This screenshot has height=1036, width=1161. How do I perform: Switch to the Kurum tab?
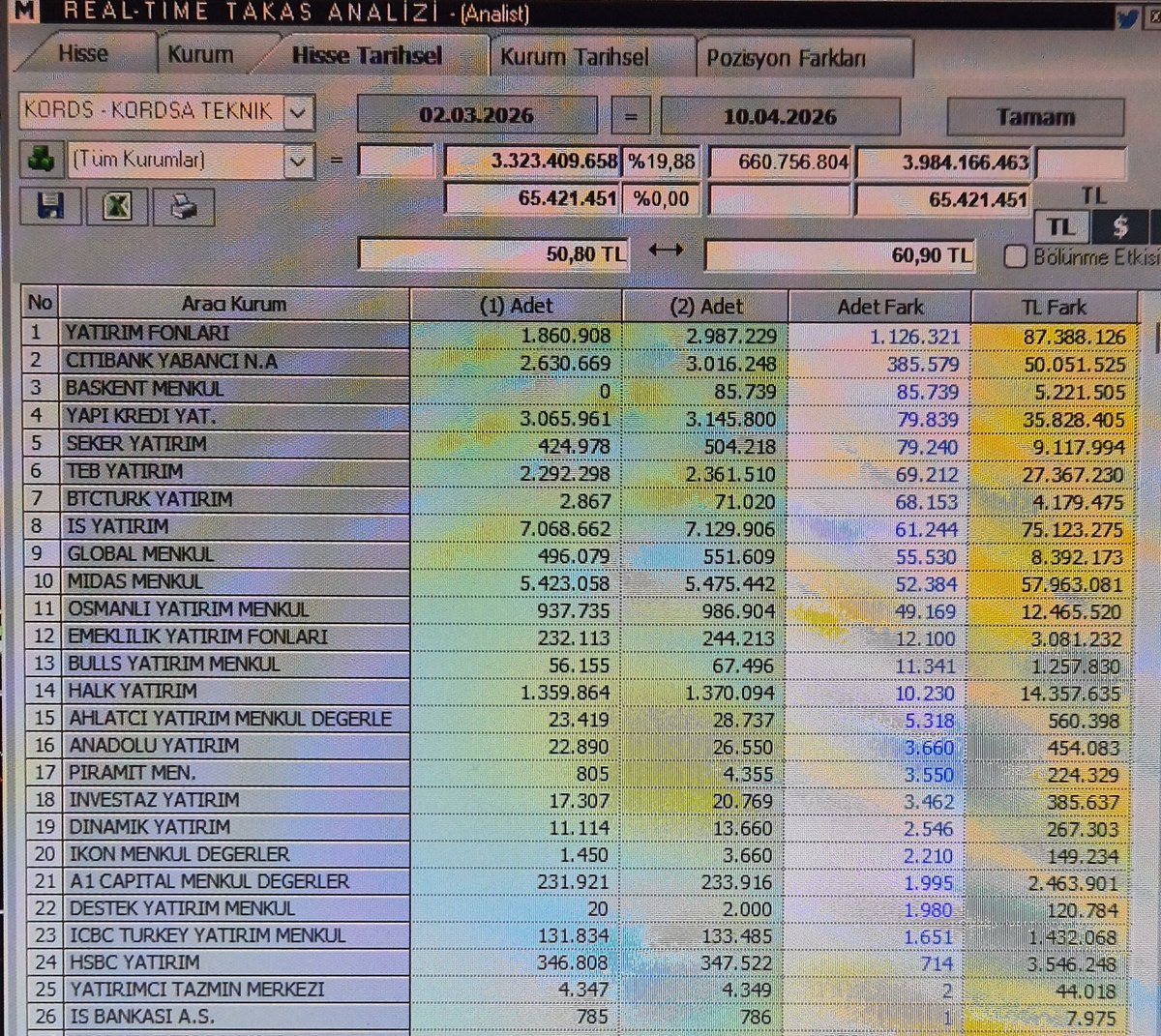(201, 54)
